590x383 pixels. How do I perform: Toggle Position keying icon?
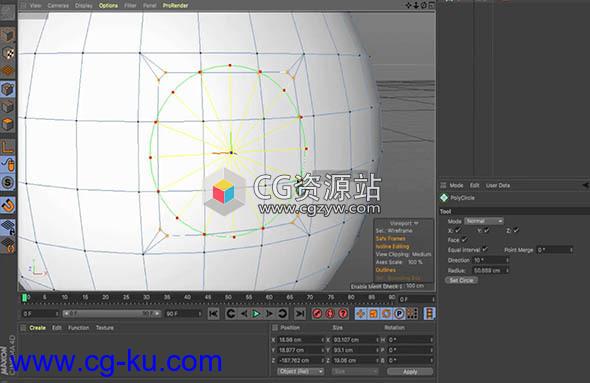tap(360, 313)
